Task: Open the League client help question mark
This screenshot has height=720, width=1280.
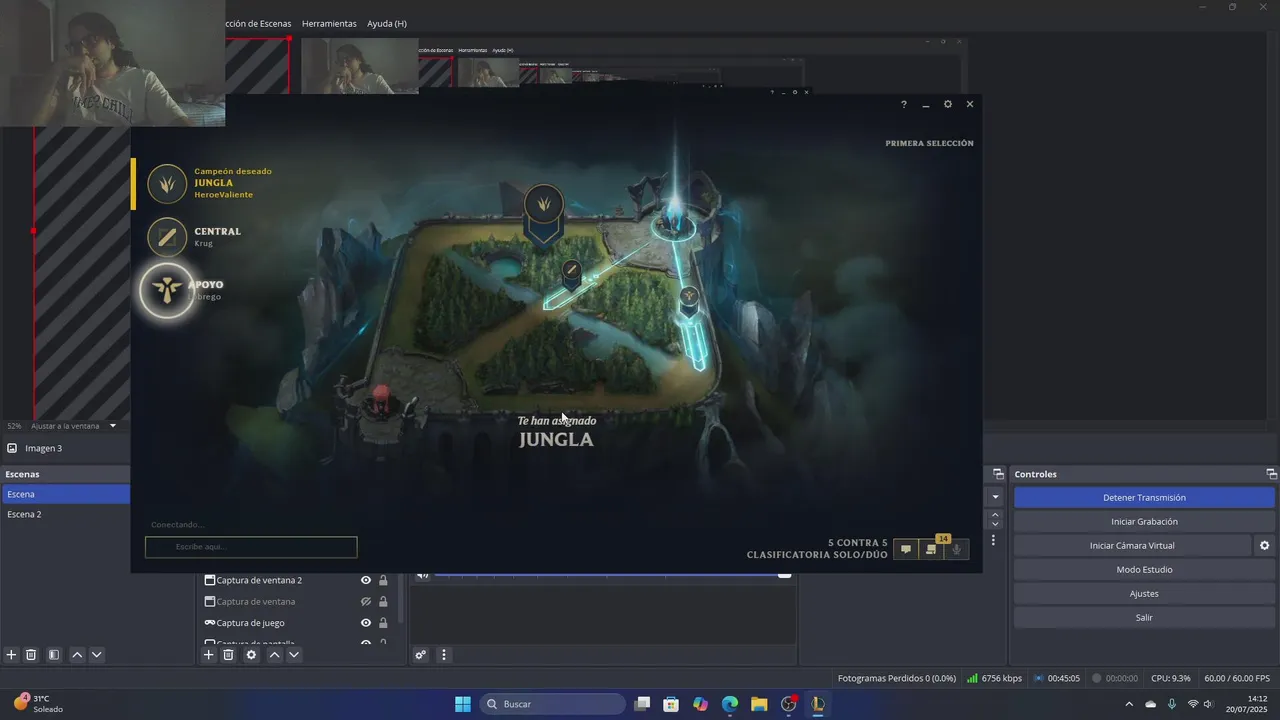Action: point(904,104)
